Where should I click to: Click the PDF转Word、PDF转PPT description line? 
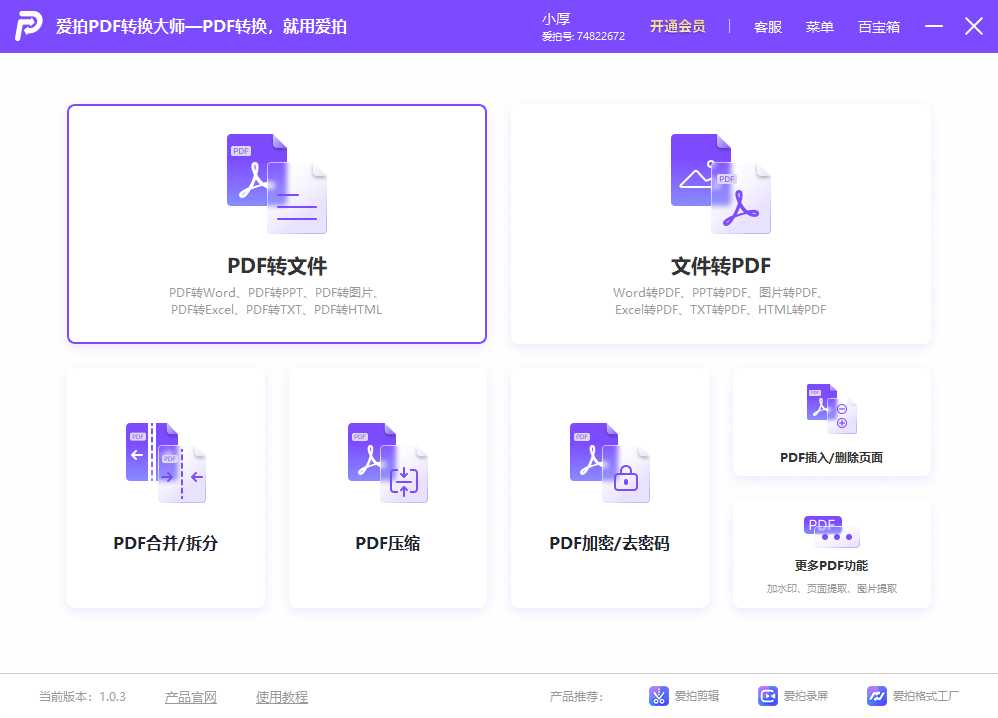276,293
